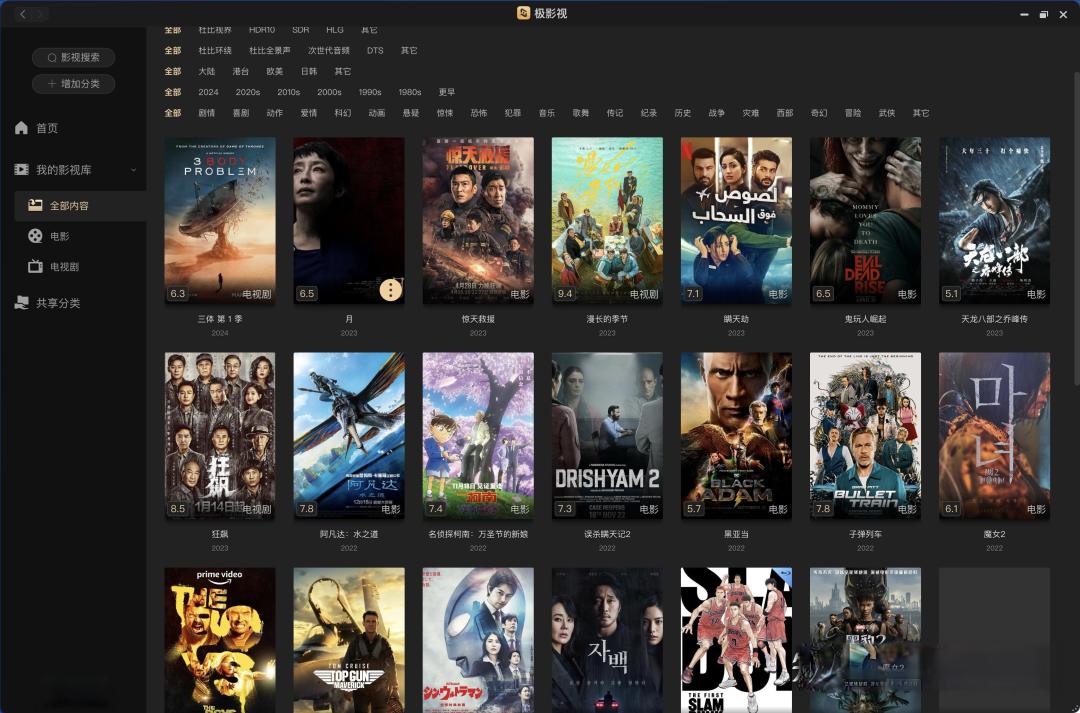Filter year by 2024
Image resolution: width=1080 pixels, height=713 pixels.
(x=208, y=92)
